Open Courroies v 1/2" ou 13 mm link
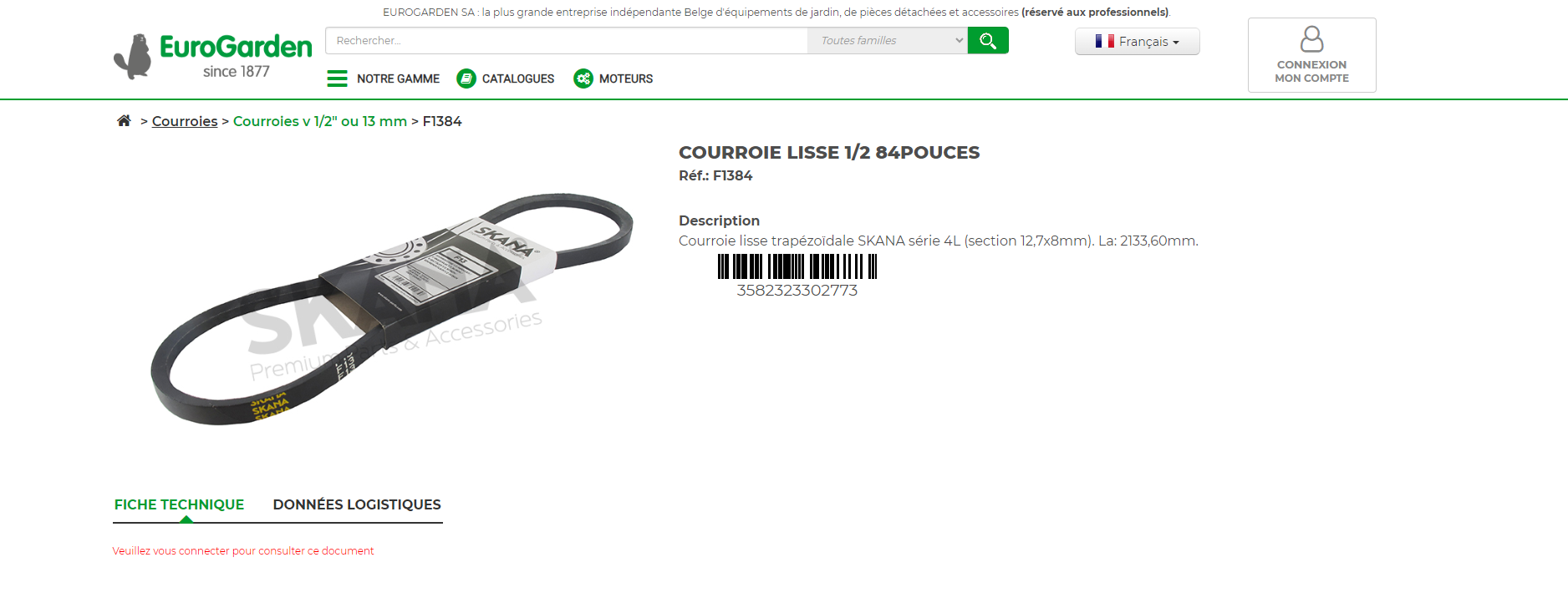 pyautogui.click(x=320, y=121)
